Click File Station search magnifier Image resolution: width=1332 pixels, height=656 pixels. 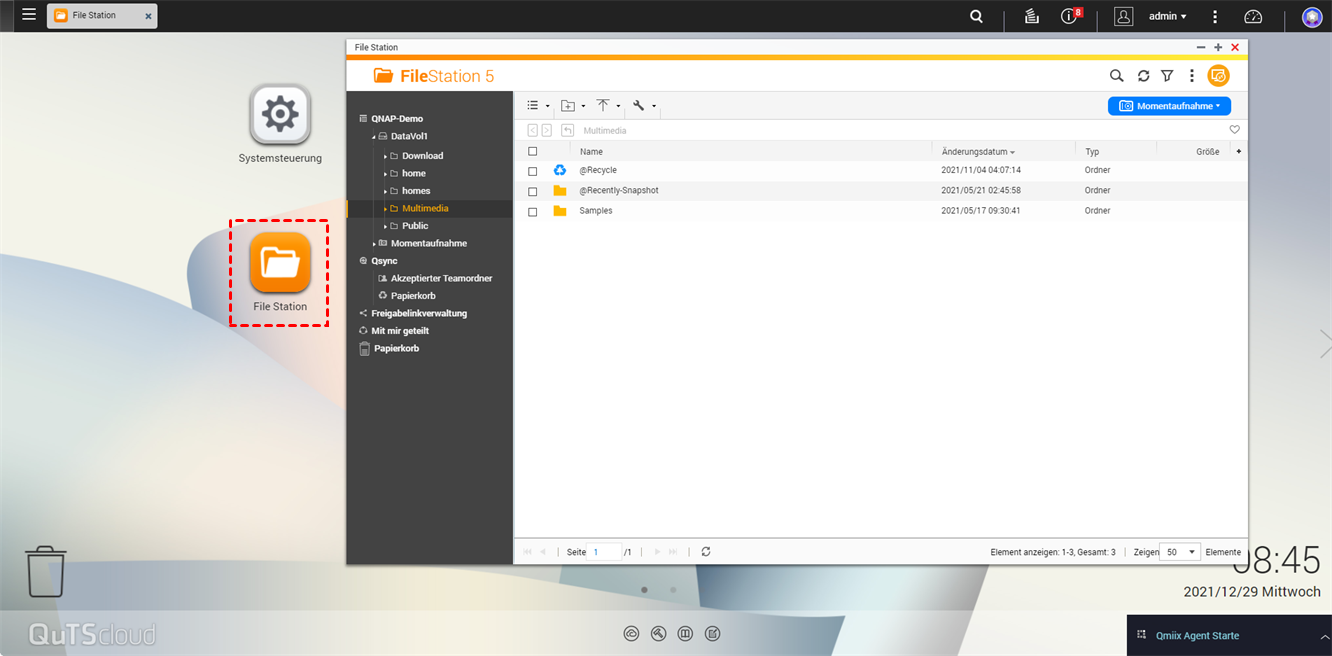[1117, 76]
